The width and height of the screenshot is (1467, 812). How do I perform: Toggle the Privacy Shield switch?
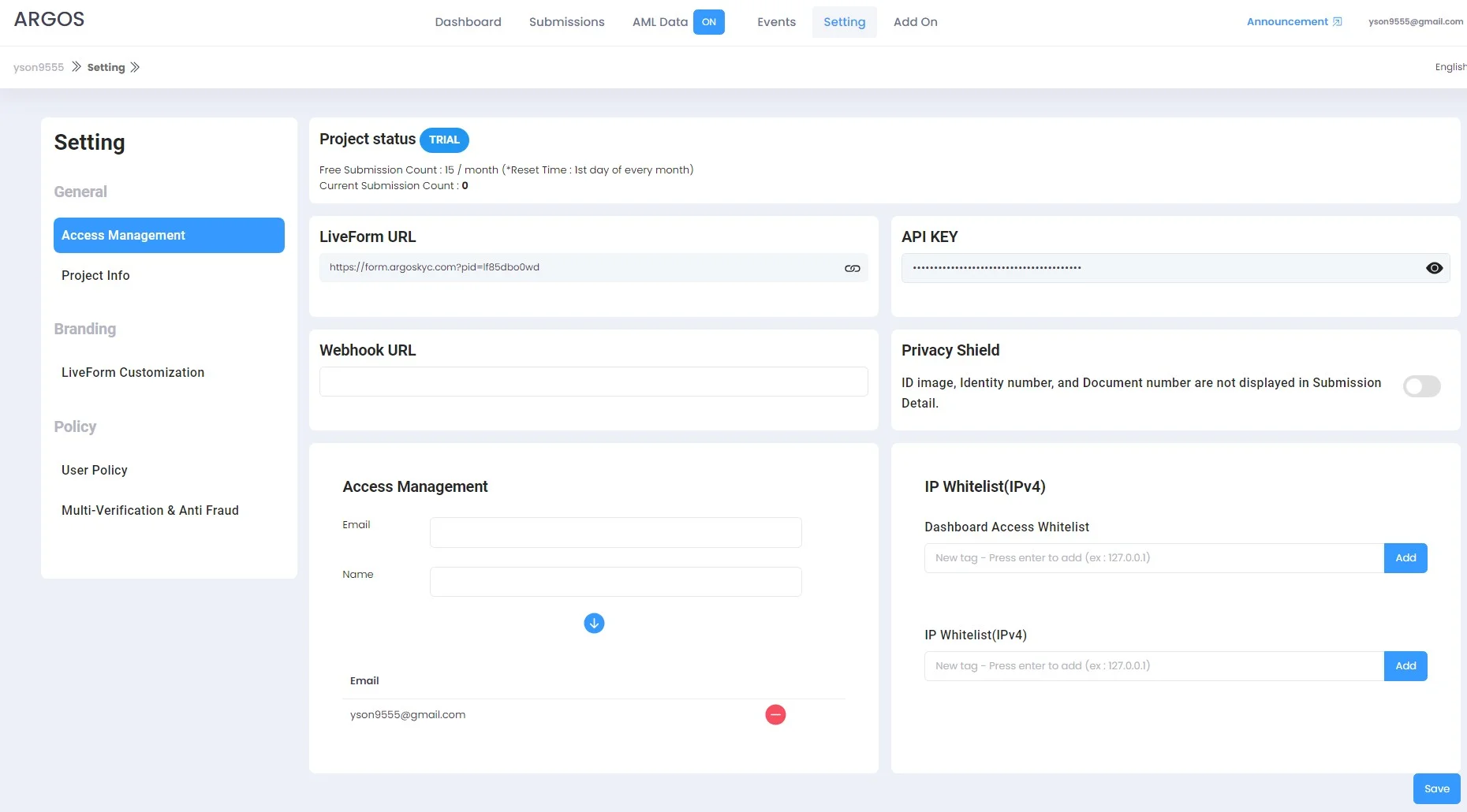[1421, 386]
